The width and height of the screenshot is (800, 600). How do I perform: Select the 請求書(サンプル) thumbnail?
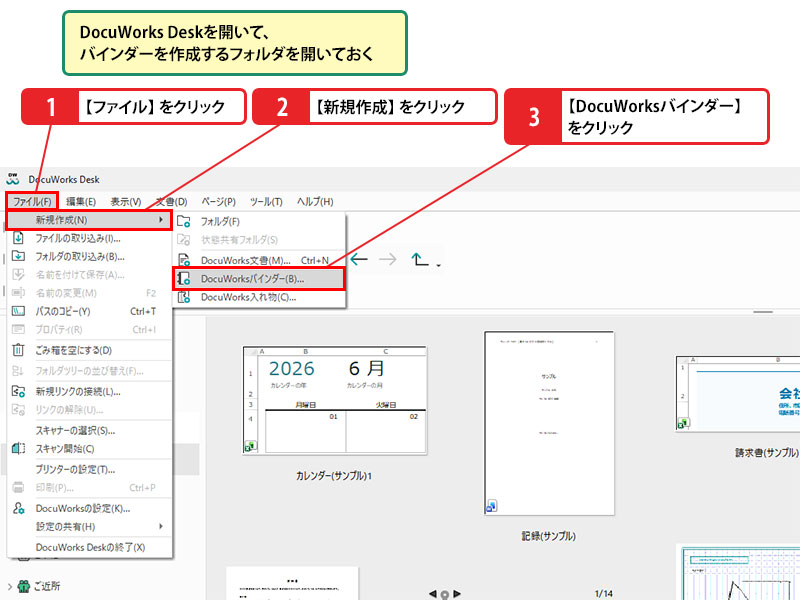point(738,394)
